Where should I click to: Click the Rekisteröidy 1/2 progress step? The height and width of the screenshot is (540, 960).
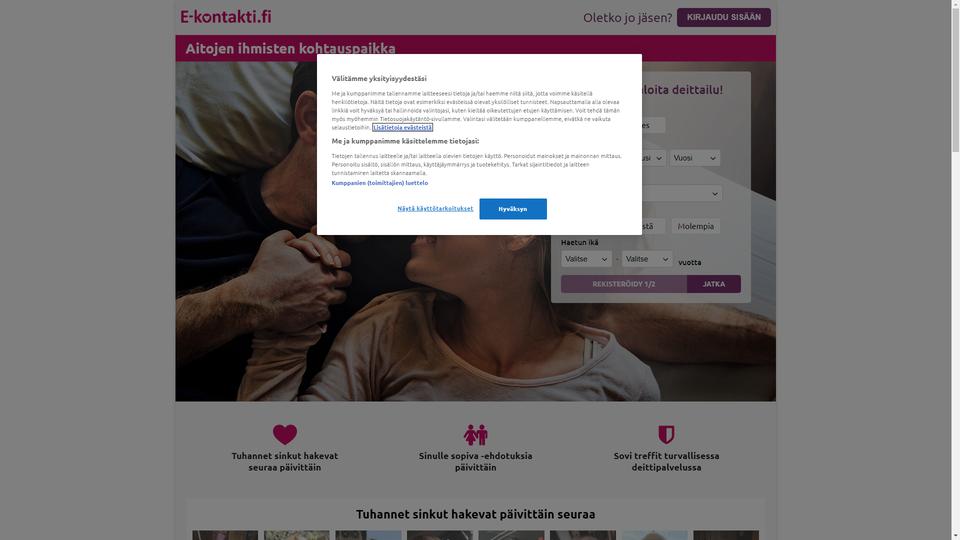click(624, 284)
